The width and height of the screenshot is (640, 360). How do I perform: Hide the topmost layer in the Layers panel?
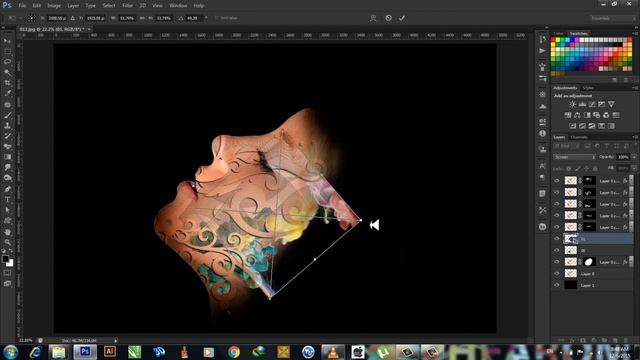557,180
